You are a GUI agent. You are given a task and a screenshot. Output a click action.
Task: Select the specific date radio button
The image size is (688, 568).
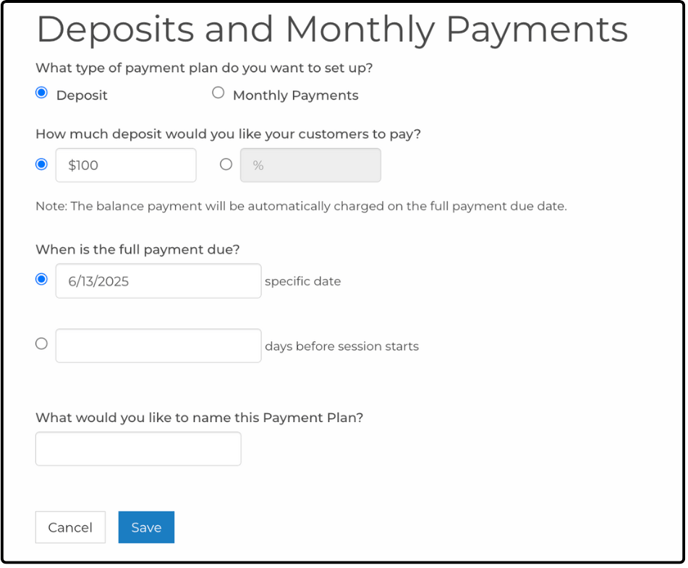pos(42,279)
